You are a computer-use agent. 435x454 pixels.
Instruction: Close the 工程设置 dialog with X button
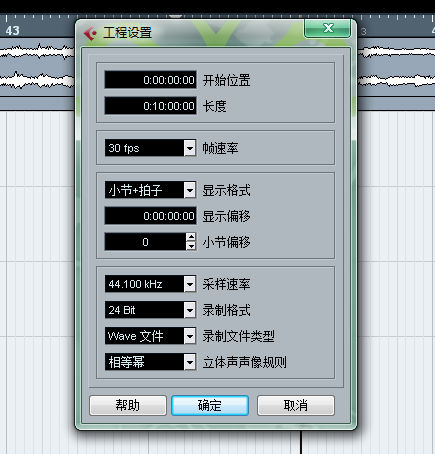(327, 28)
